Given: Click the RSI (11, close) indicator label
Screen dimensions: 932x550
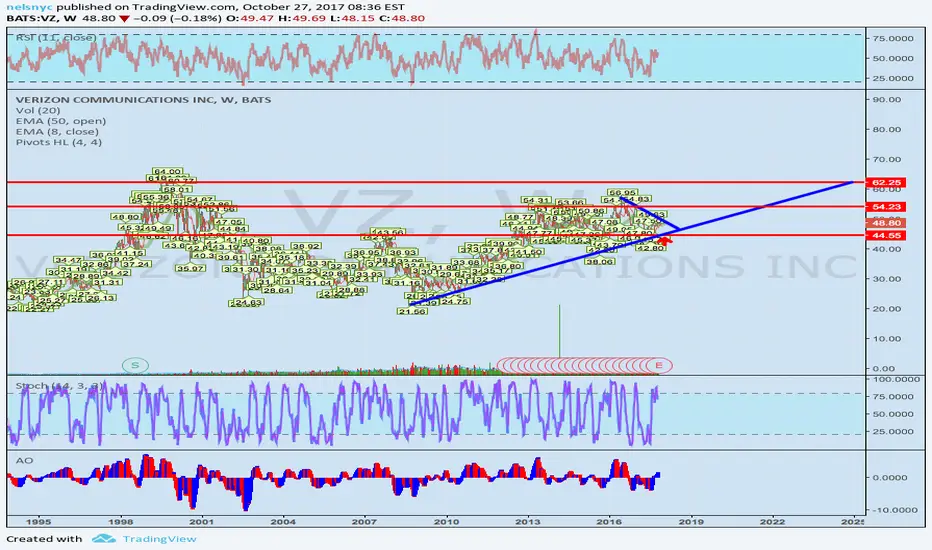Looking at the screenshot, I should coord(56,37).
